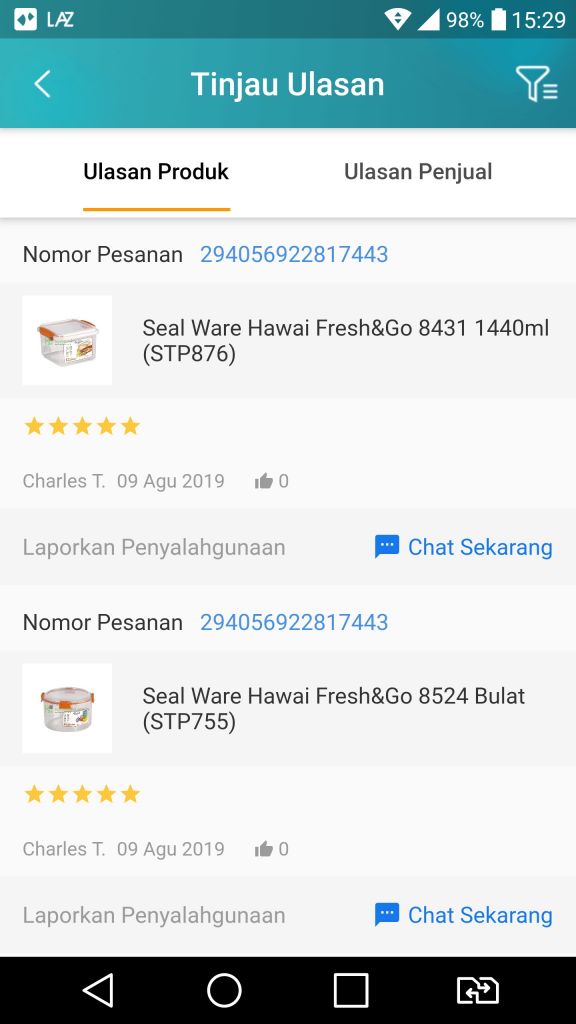The height and width of the screenshot is (1024, 576).
Task: Switch to Ulasan Penjual tab
Action: tap(418, 172)
